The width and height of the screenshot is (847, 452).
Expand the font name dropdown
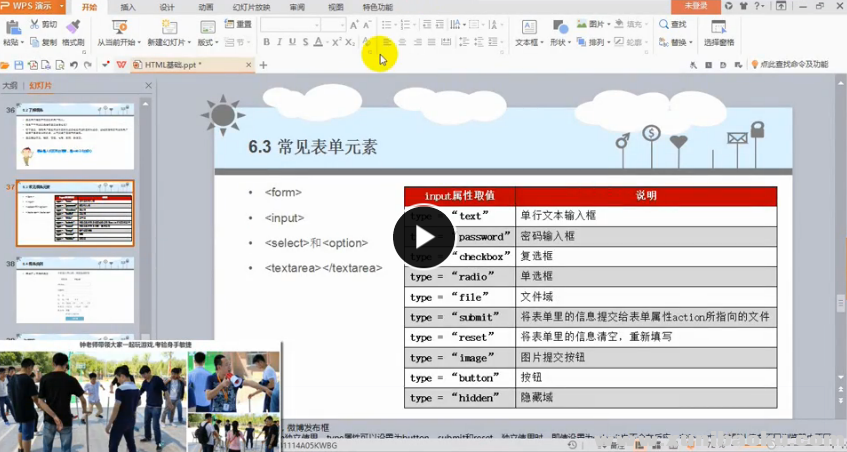click(x=316, y=24)
